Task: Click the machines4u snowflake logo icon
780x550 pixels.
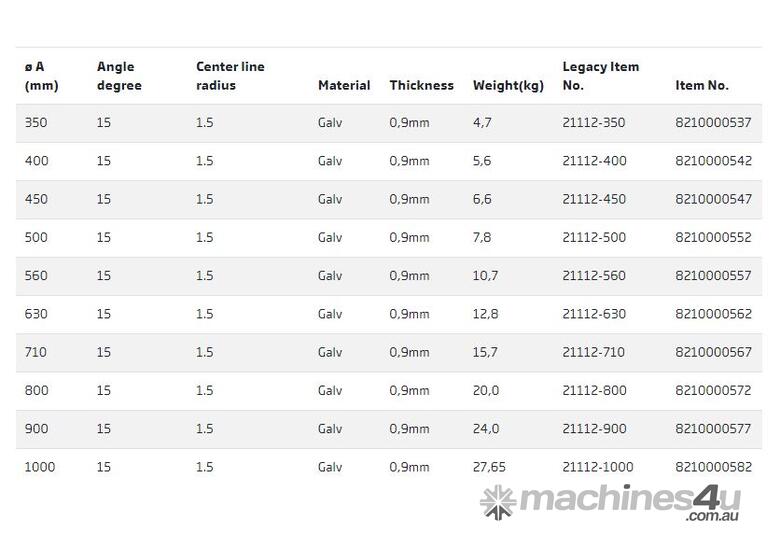Action: (x=497, y=502)
